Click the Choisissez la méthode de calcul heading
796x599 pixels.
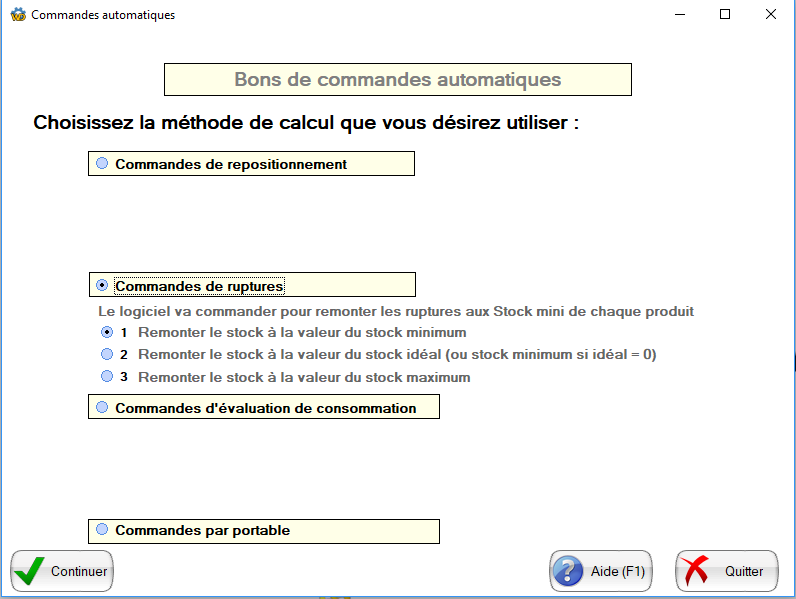coord(306,124)
